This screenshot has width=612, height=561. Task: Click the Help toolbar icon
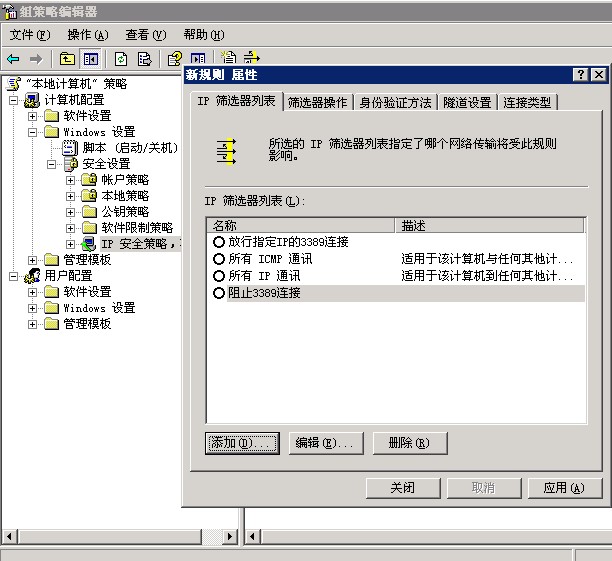click(175, 59)
